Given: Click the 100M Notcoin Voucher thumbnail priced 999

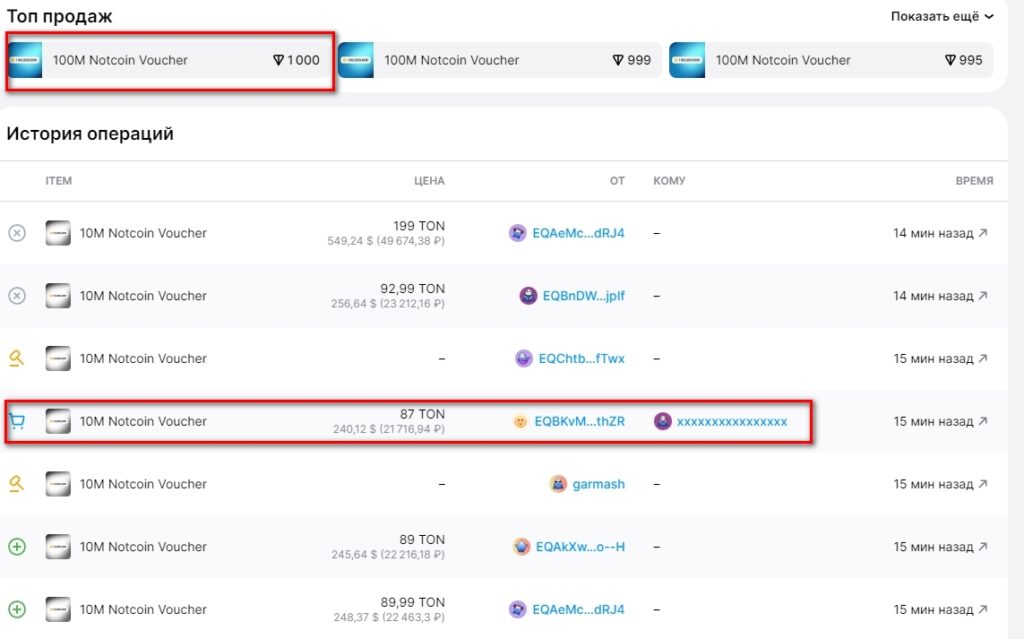Looking at the screenshot, I should pyautogui.click(x=357, y=60).
